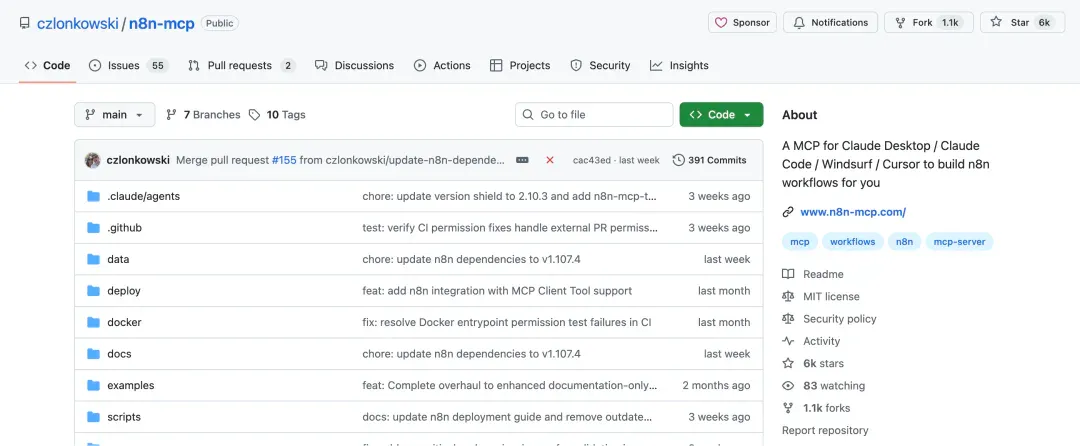The image size is (1080, 446).
Task: Click the fork icon next to 1.1k forks
Action: pos(788,407)
